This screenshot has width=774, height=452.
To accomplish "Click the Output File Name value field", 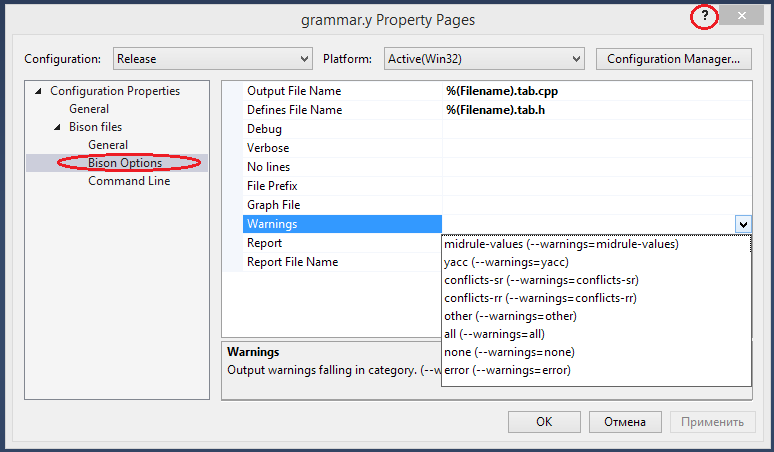I will (x=596, y=91).
